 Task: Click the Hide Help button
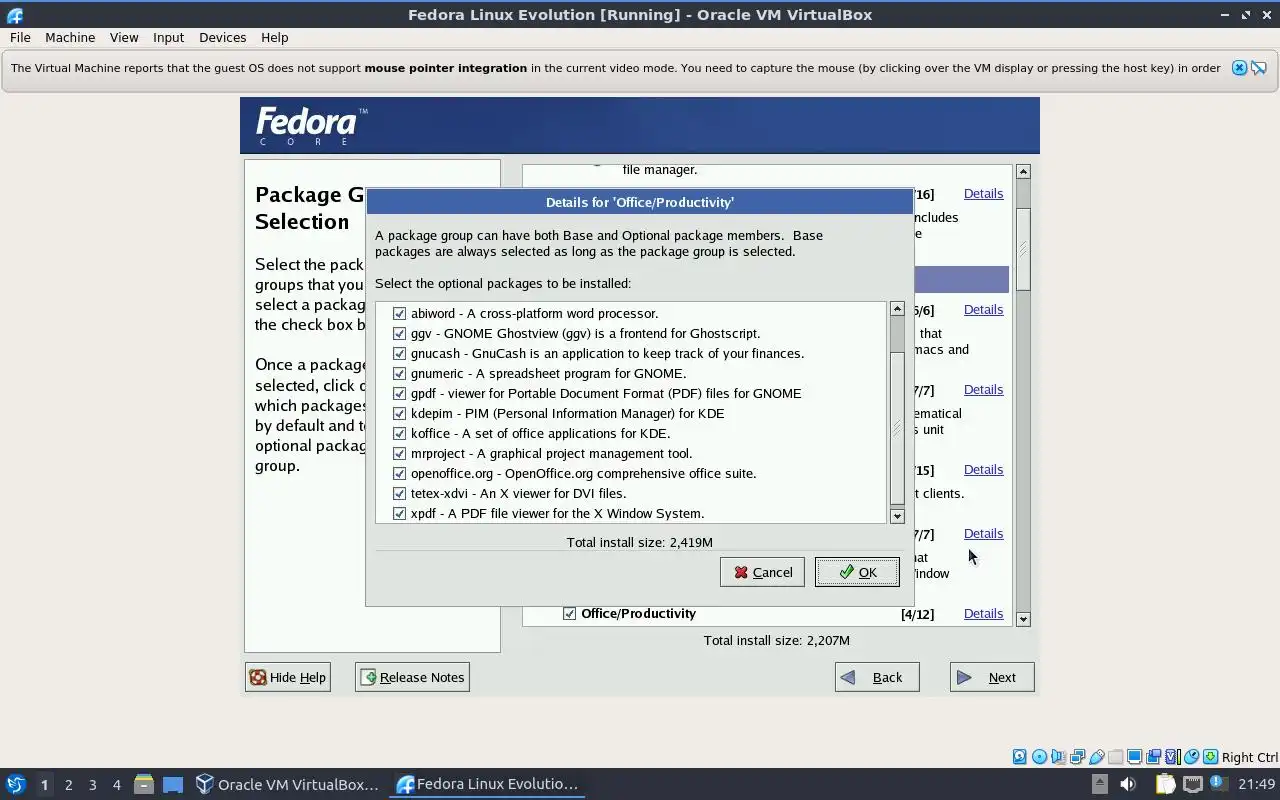pos(287,677)
